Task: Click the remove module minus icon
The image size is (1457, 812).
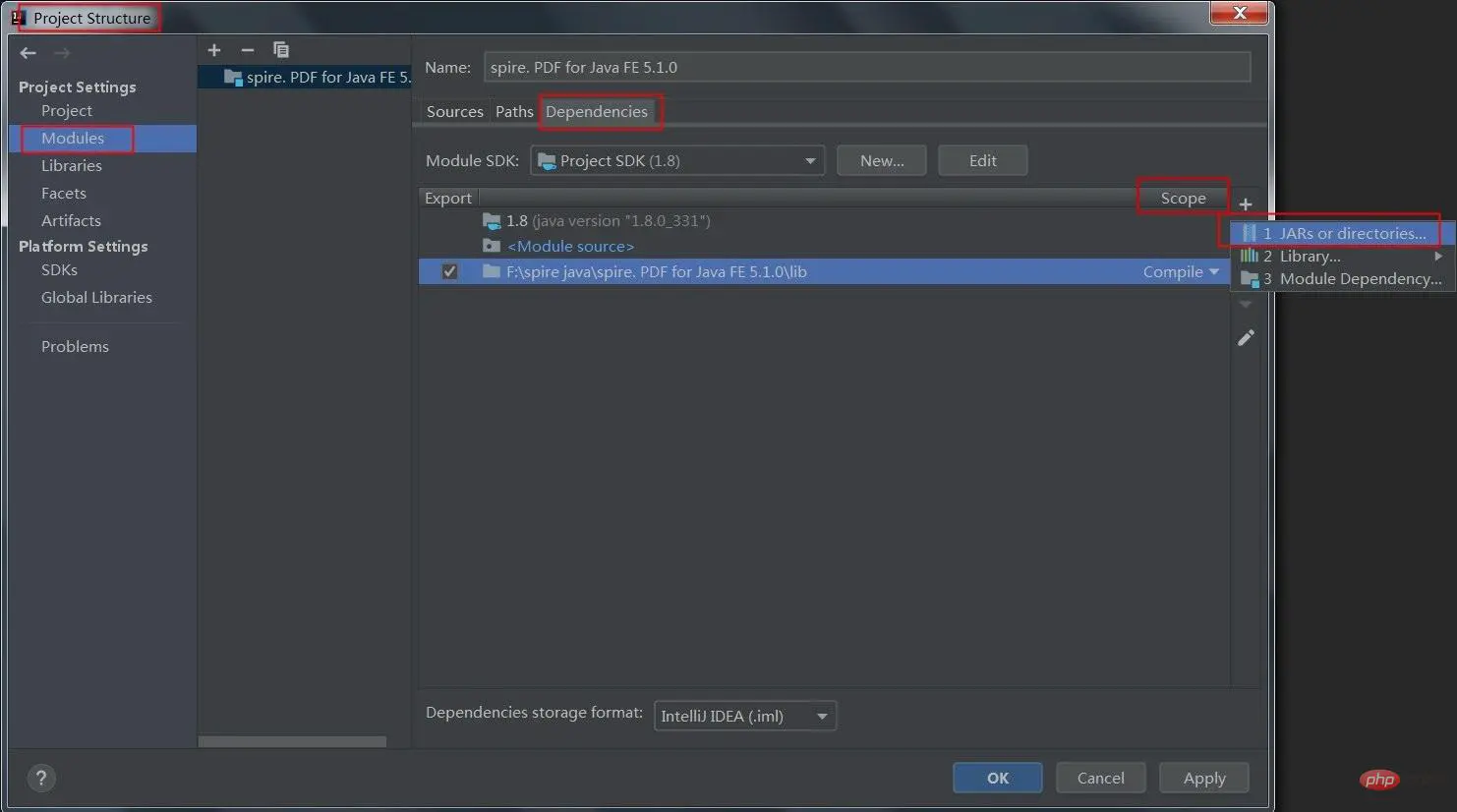Action: pyautogui.click(x=248, y=50)
